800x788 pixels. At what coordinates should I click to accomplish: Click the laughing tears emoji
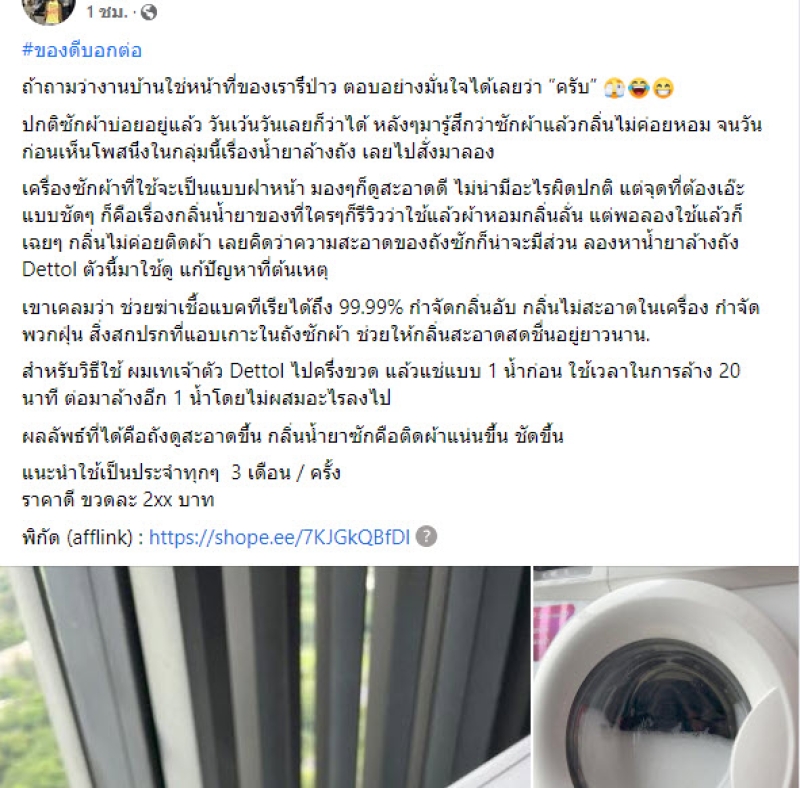pos(638,88)
